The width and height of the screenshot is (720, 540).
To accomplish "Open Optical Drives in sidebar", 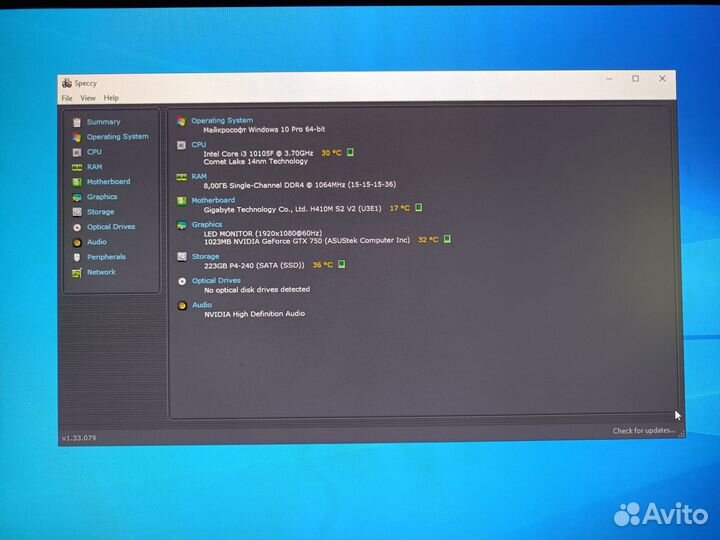I will click(x=111, y=227).
